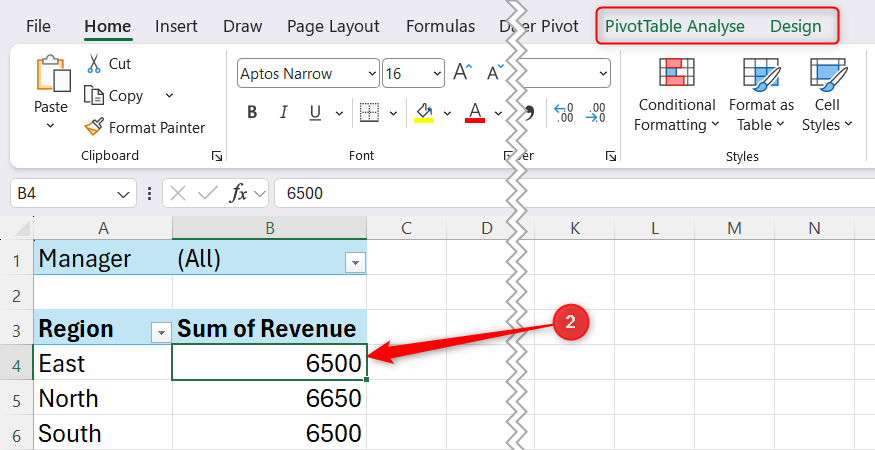Open the Paste options arrow
Image resolution: width=875 pixels, height=450 pixels.
[x=50, y=126]
